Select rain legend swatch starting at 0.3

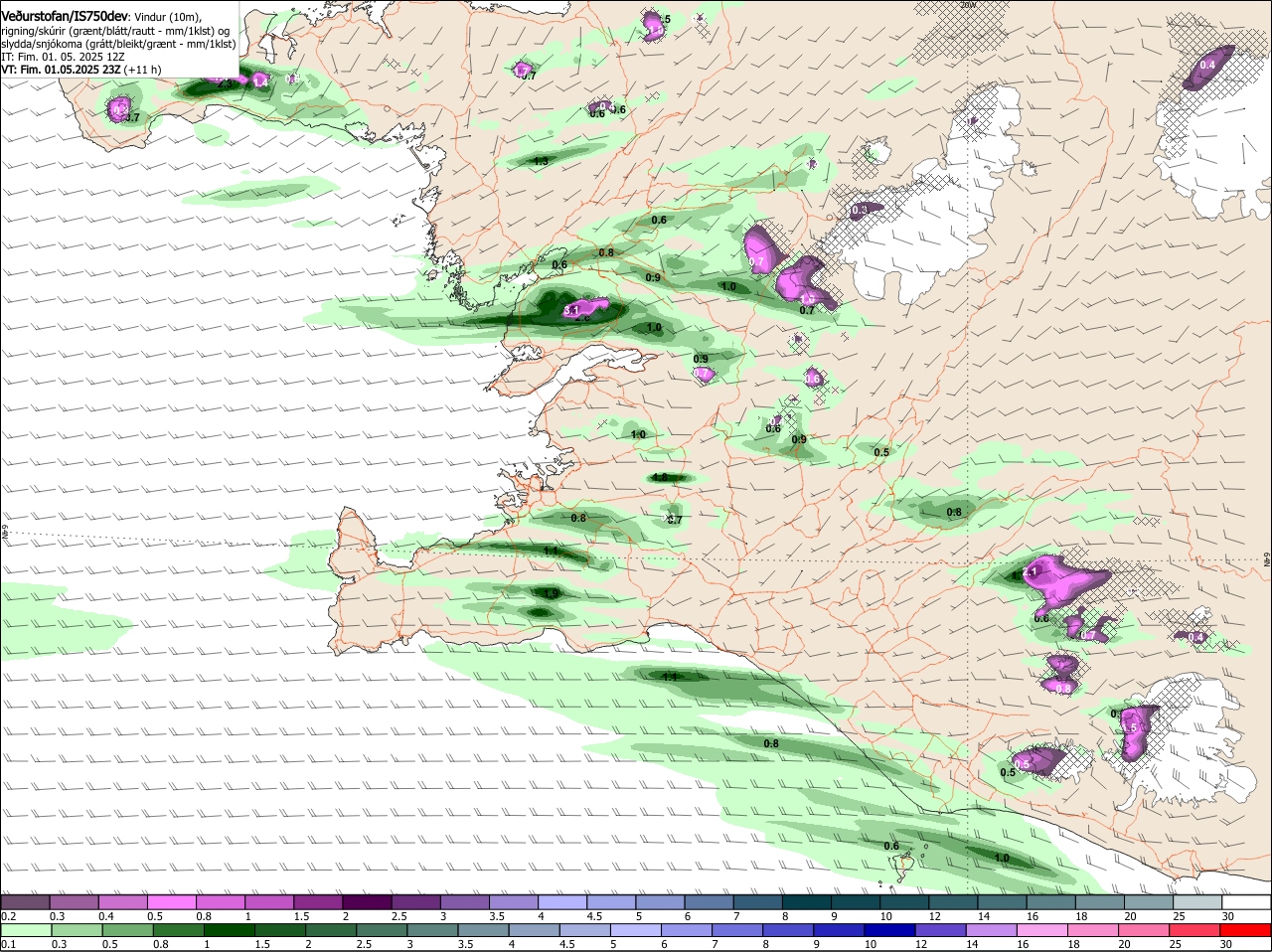(x=77, y=930)
